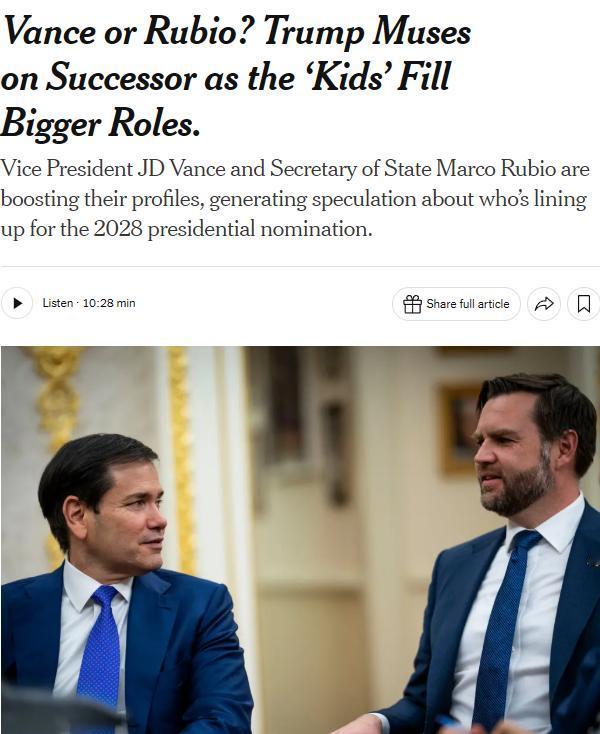Image resolution: width=600 pixels, height=734 pixels.
Task: Click the article headline 'Vance or Rubio?'
Action: [127, 32]
